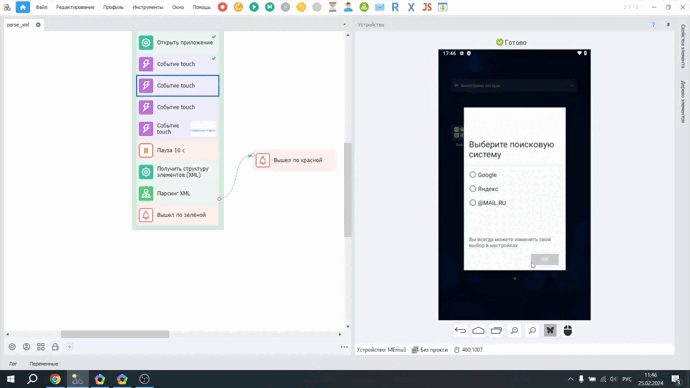Click the OK button in search engine dialog
Screen dimensions: 690x388
[x=545, y=260]
